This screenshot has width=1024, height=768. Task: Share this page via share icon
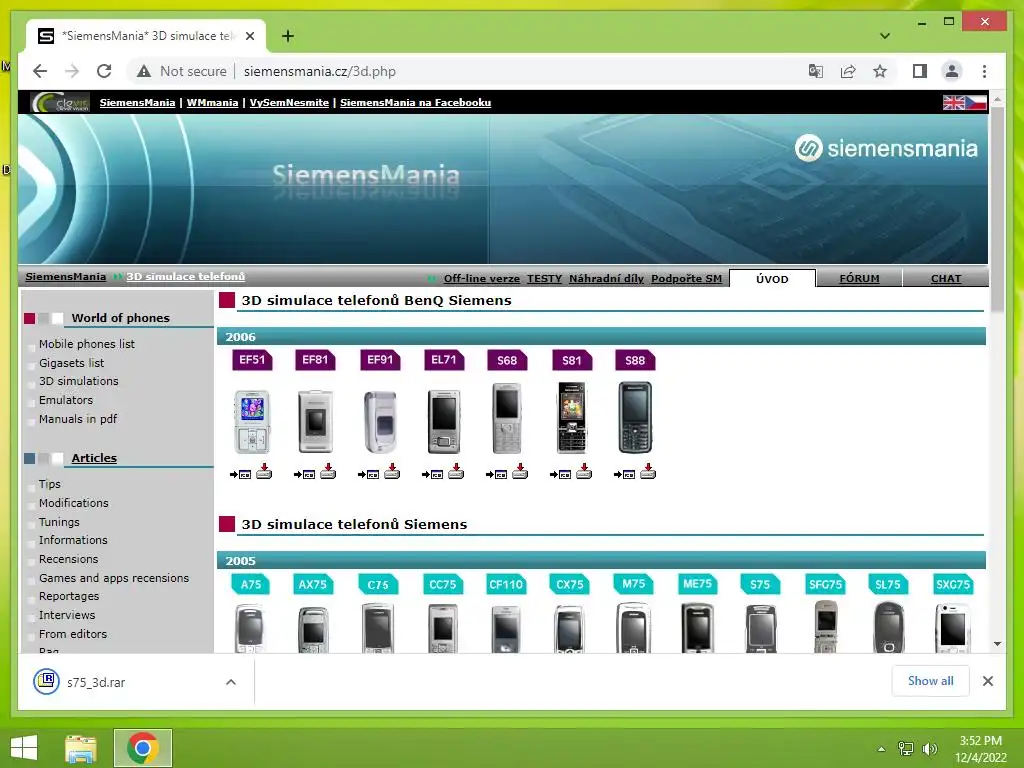click(848, 71)
